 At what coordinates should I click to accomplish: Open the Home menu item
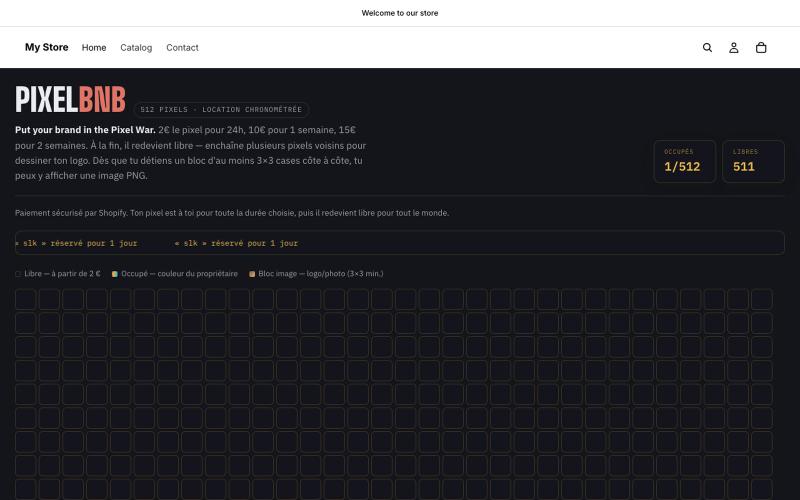pyautogui.click(x=94, y=47)
